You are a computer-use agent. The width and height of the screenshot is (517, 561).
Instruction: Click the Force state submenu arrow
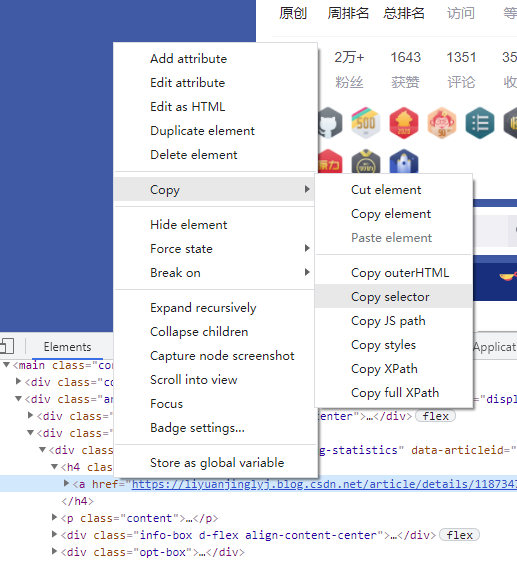[307, 248]
